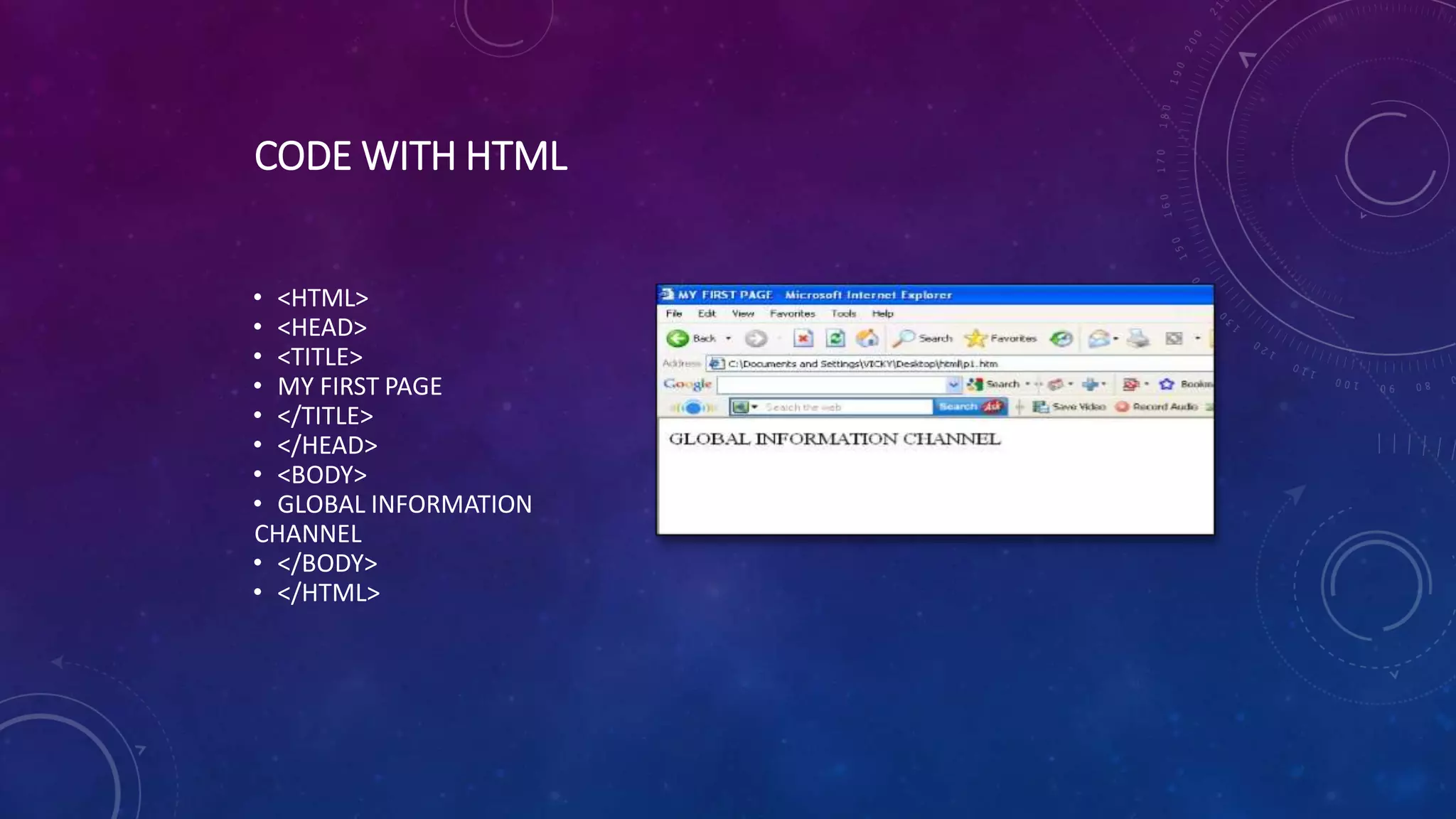Expand the Back button history dropdown arrow
The height and width of the screenshot is (819, 1456).
(728, 338)
